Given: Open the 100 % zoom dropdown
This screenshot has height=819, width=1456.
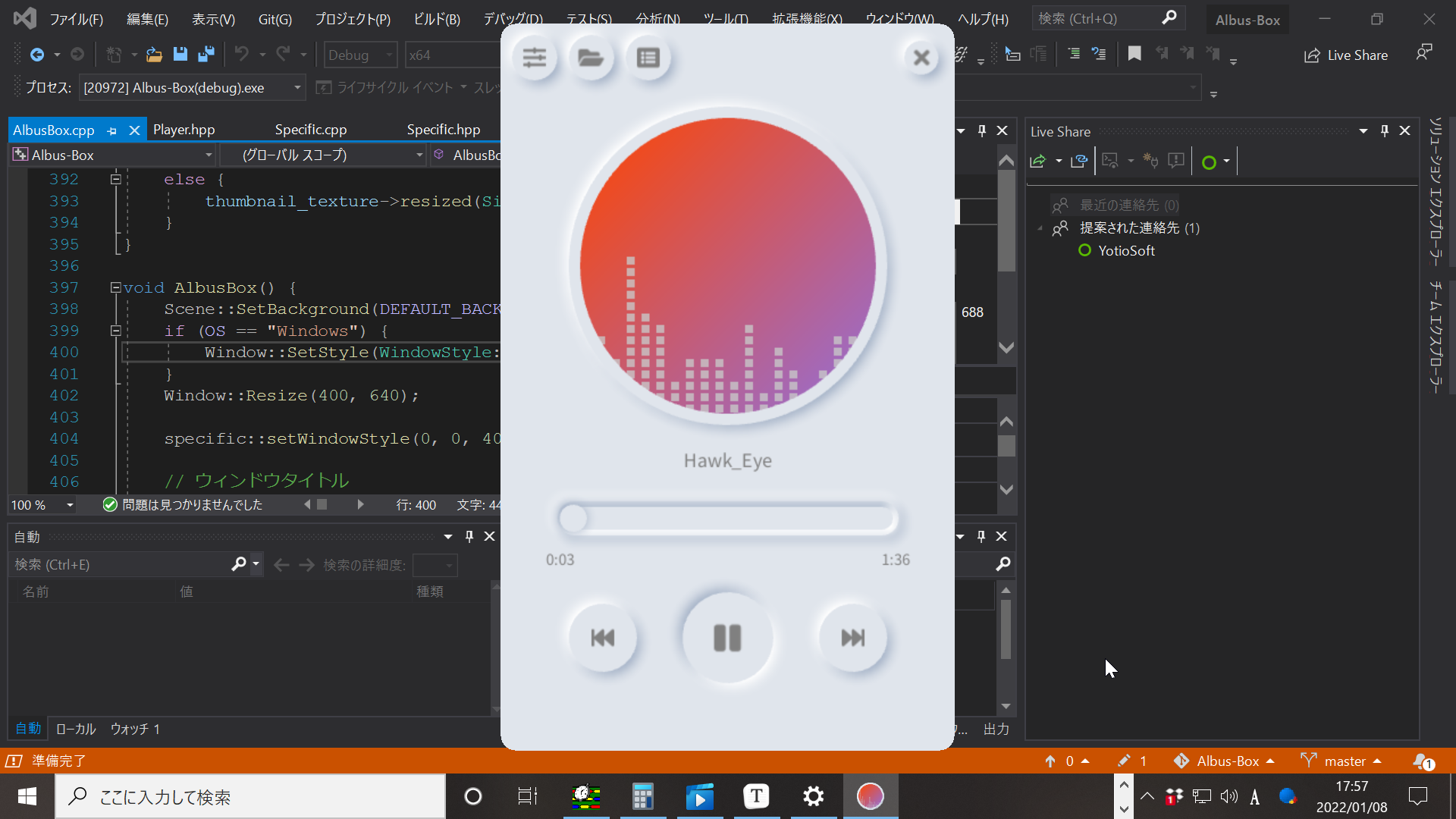Looking at the screenshot, I should pyautogui.click(x=42, y=505).
